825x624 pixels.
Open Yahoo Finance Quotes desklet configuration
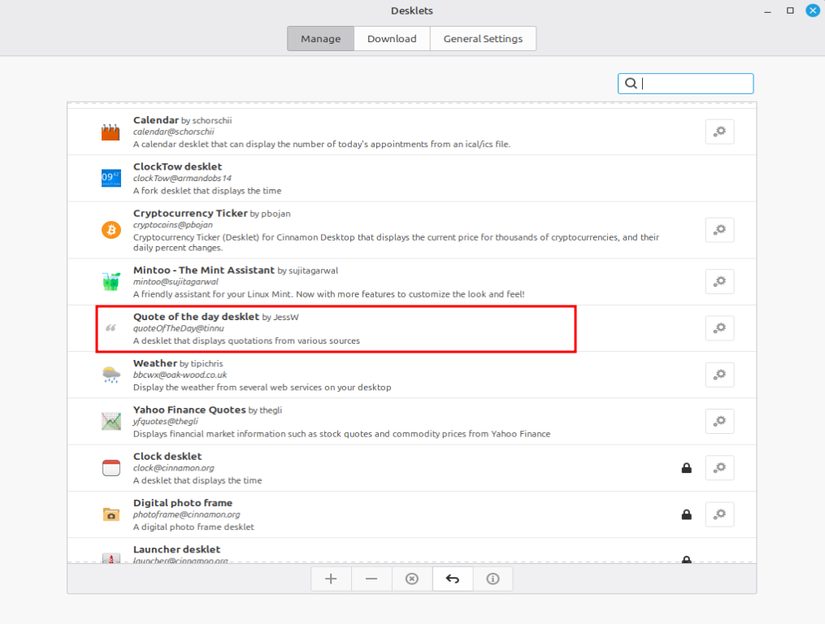point(719,421)
